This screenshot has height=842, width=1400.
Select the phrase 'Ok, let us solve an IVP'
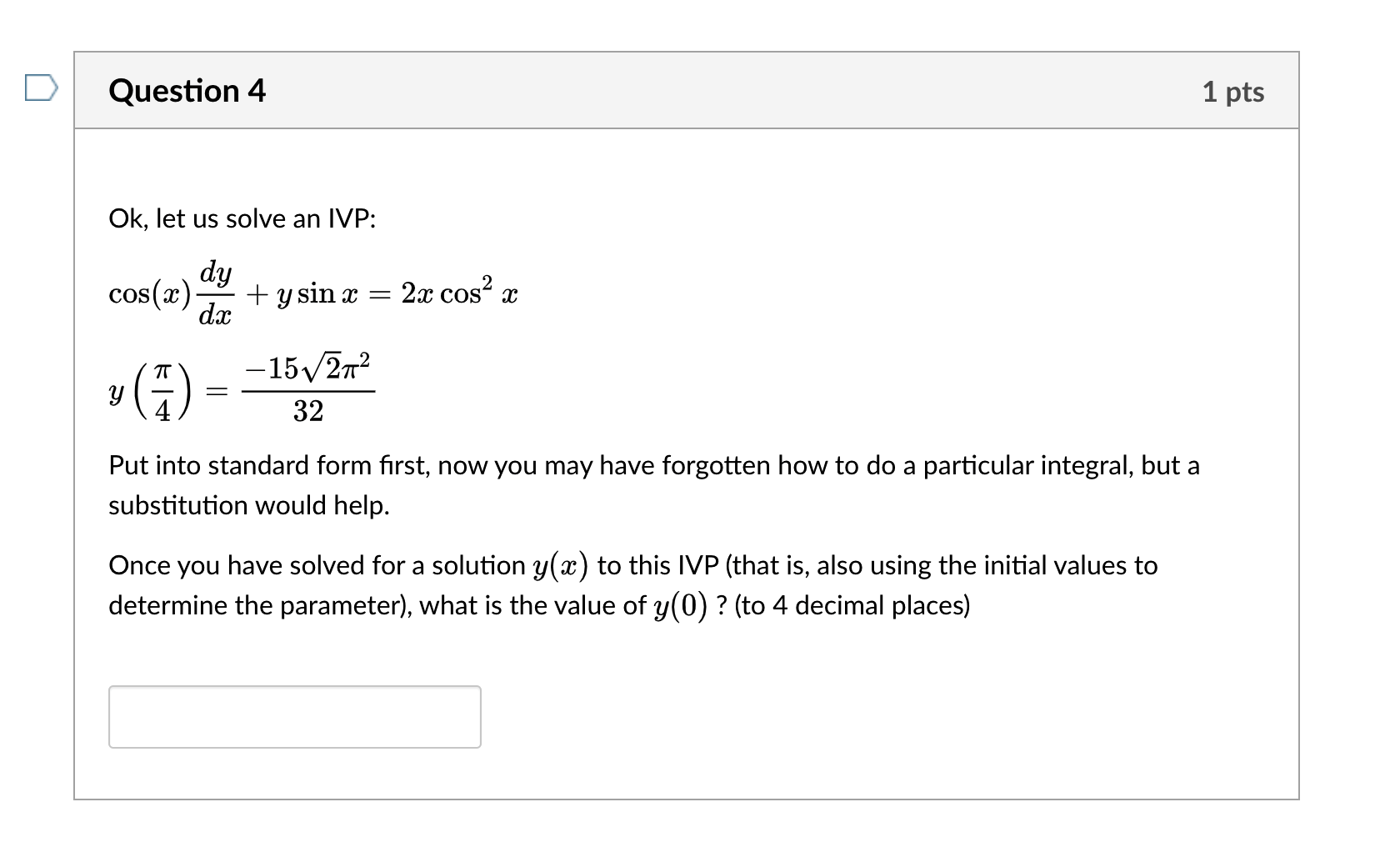[242, 218]
